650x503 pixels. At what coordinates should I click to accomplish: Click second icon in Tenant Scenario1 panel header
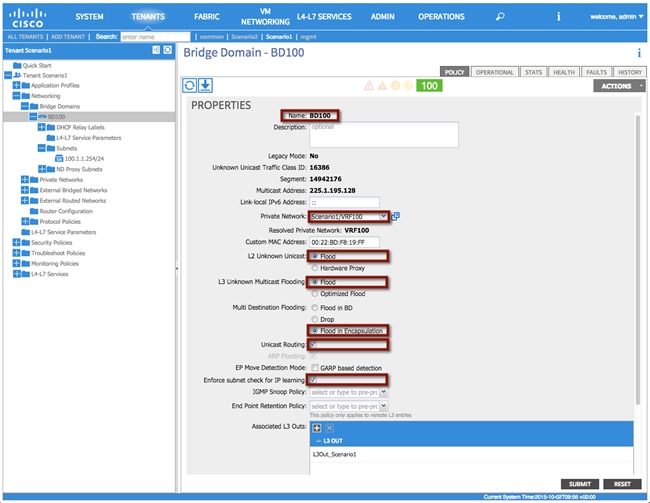[x=167, y=50]
